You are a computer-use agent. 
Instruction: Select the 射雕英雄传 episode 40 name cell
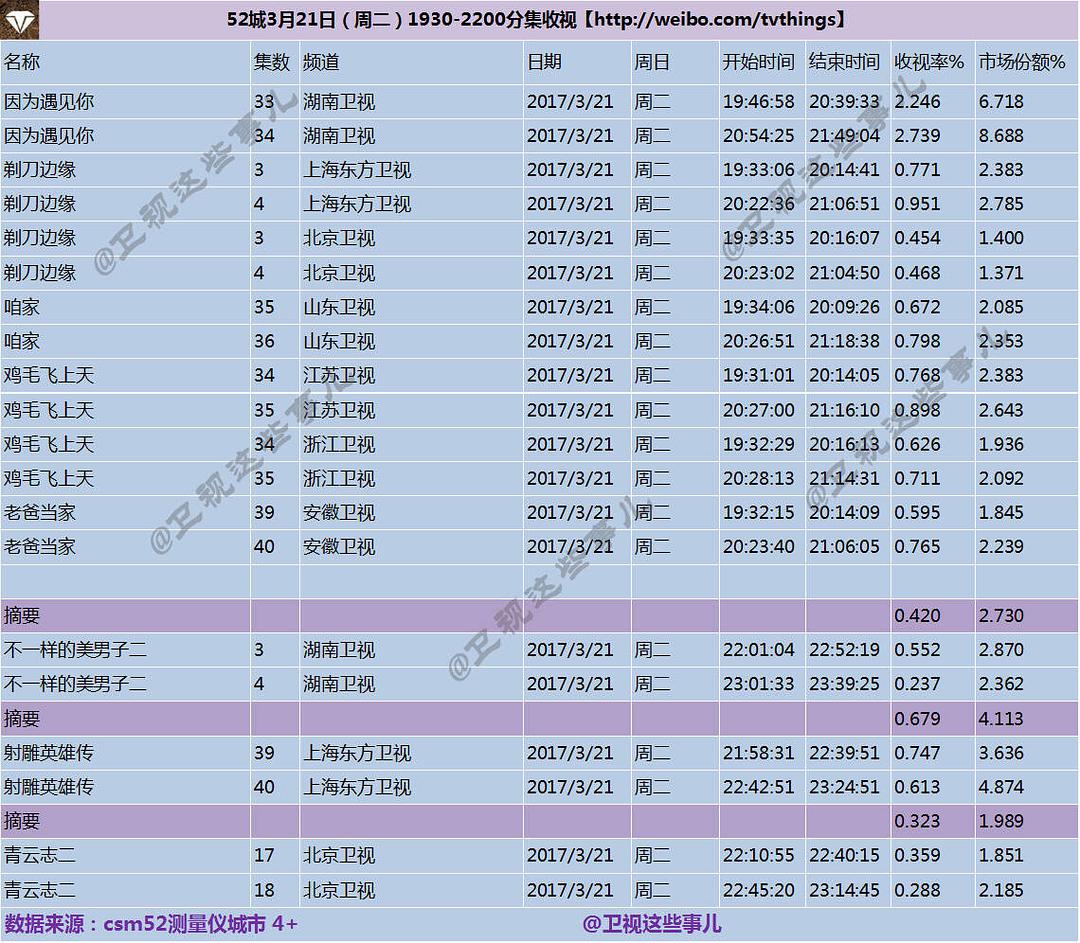tap(50, 787)
